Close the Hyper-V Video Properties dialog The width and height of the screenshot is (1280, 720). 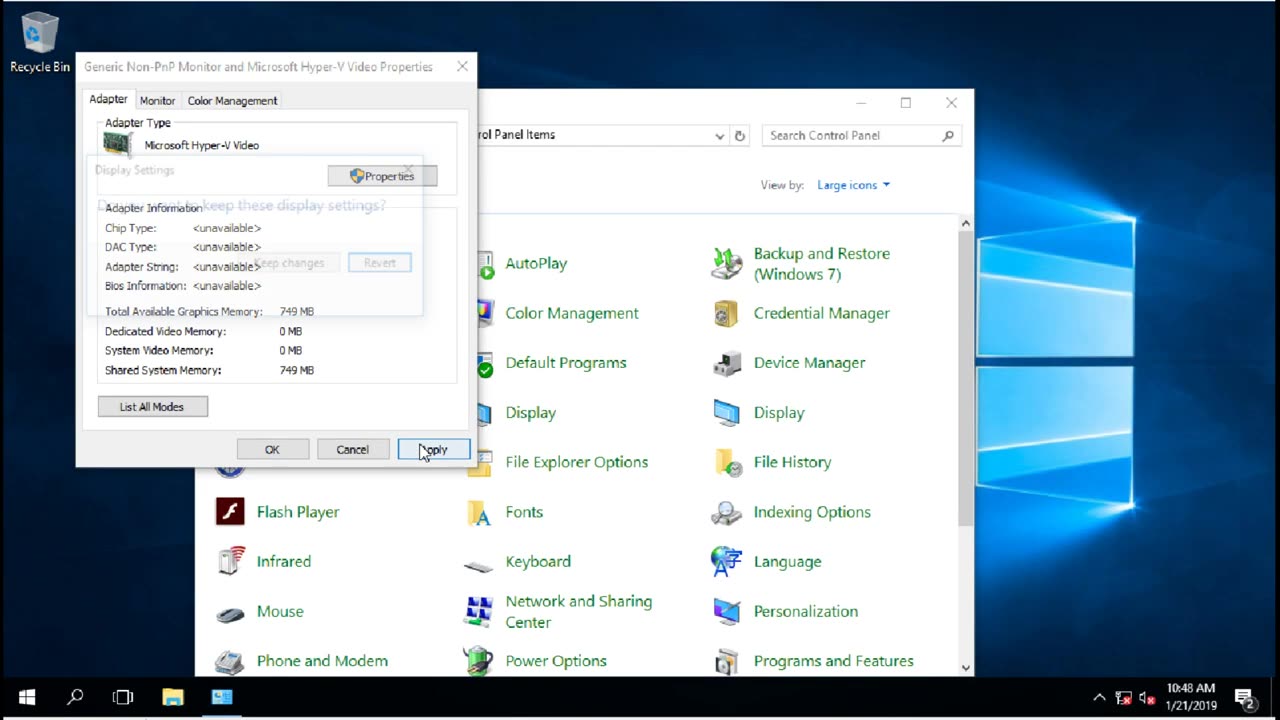coord(462,67)
